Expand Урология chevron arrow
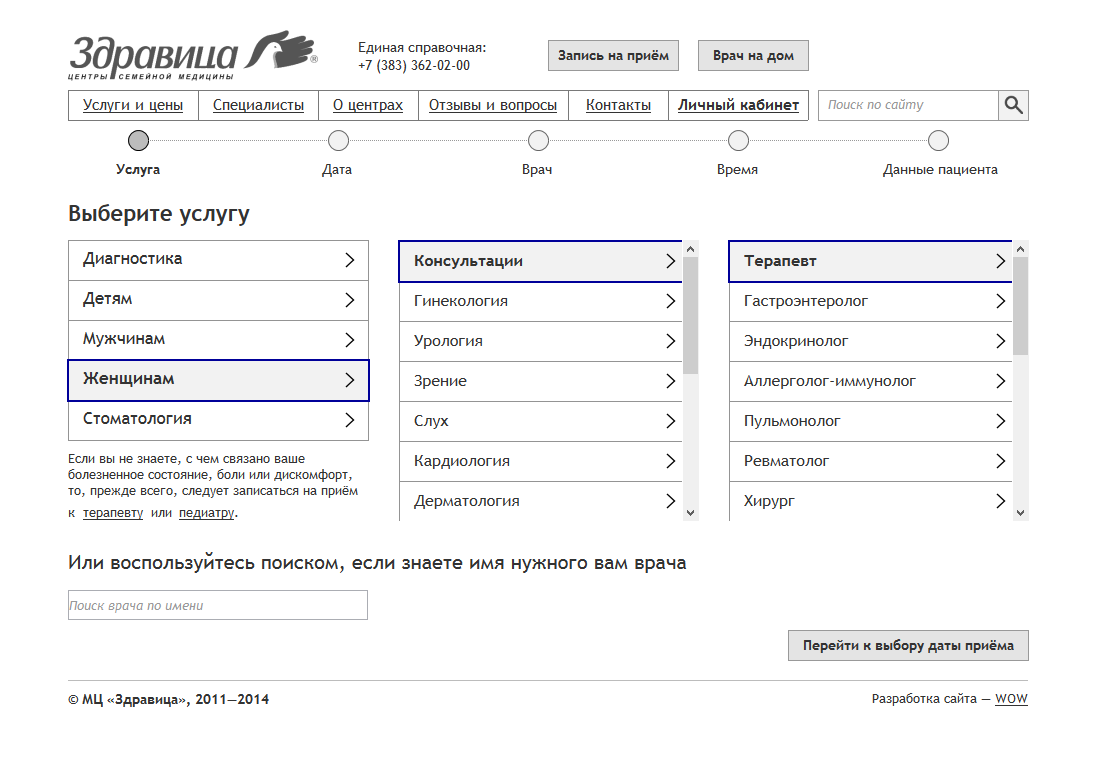The height and width of the screenshot is (781, 1096). [670, 341]
